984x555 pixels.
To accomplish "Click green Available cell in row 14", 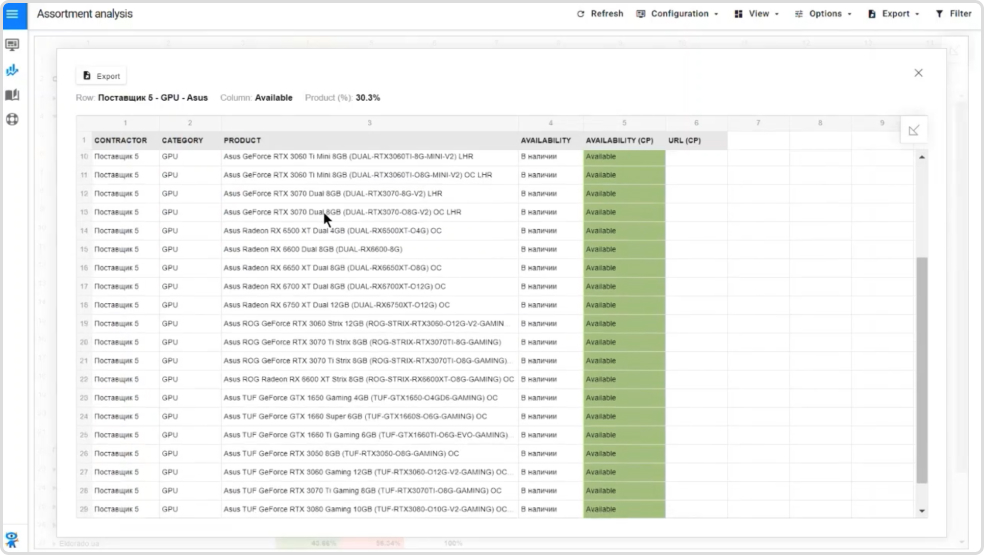I will click(624, 231).
